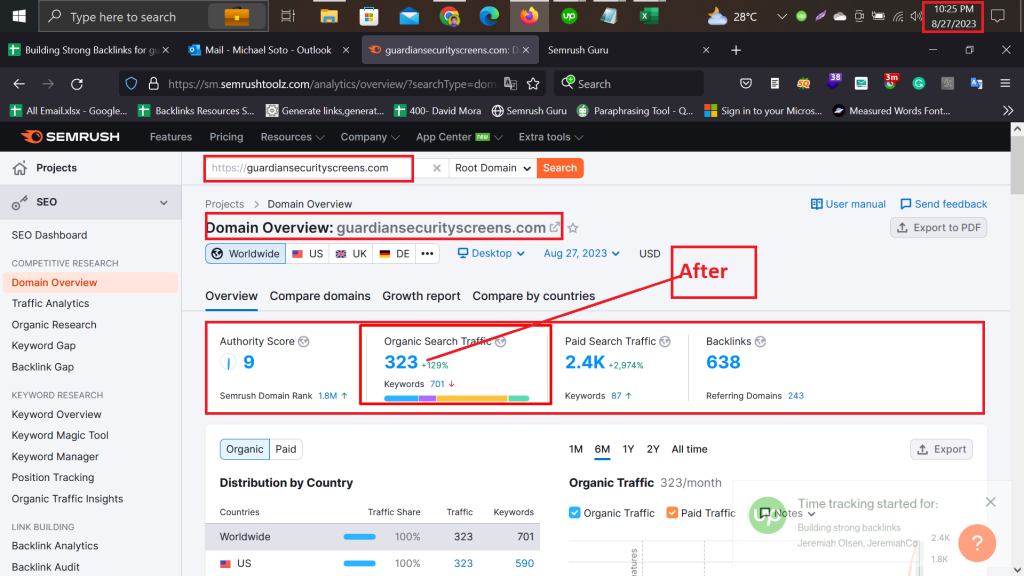Viewport: 1024px width, 576px height.
Task: Select the US database
Action: point(308,253)
